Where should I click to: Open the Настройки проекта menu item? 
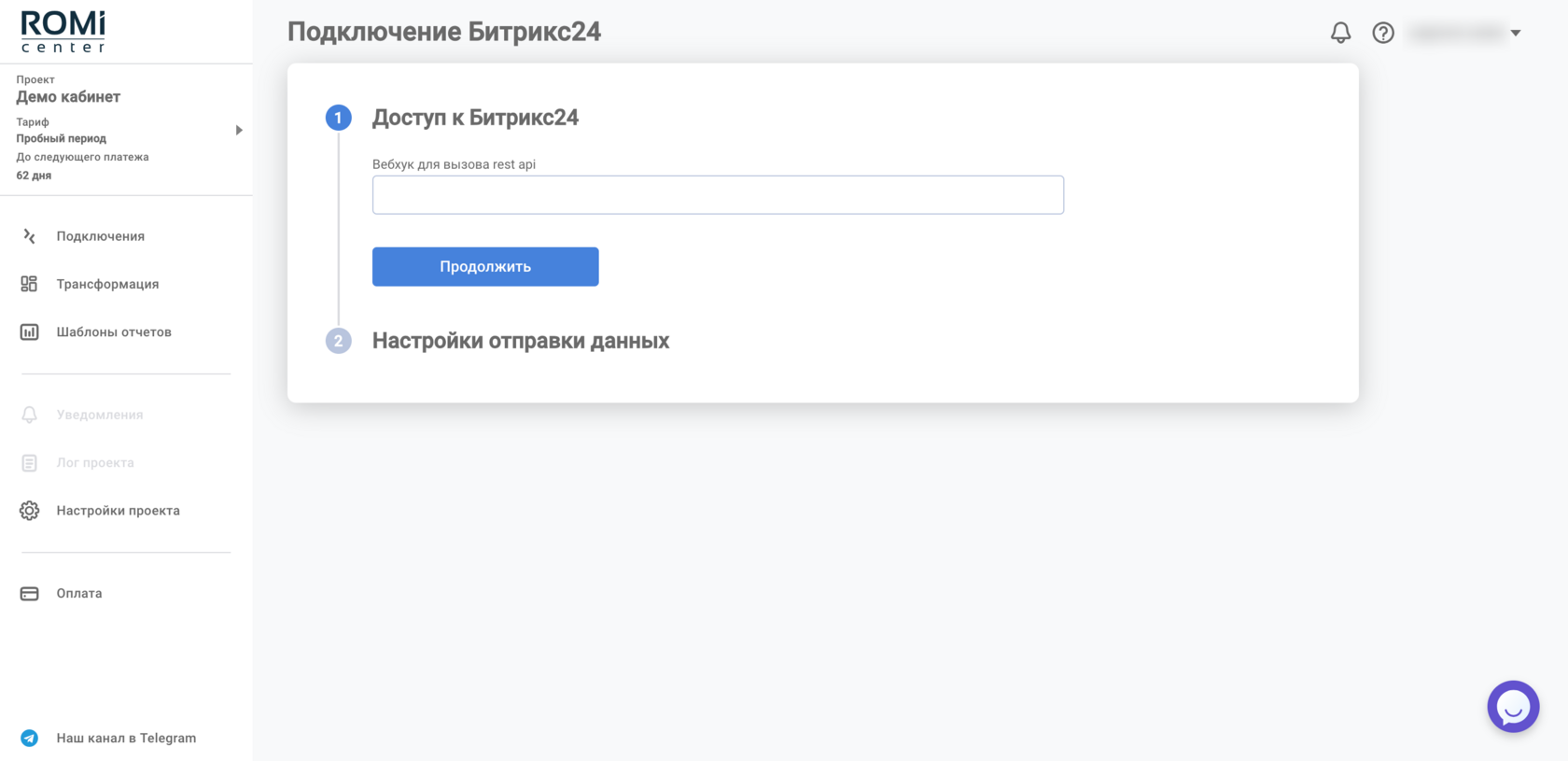(118, 511)
